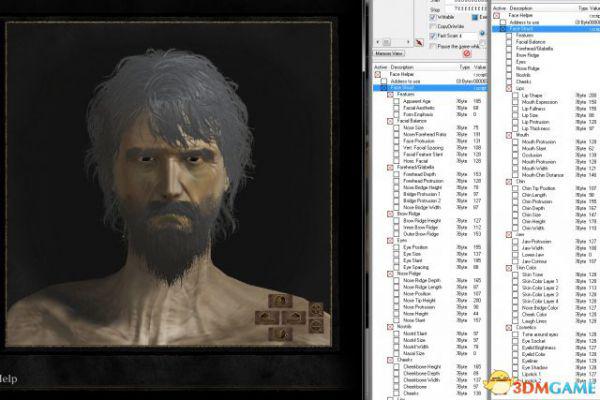
Task: Select the Jaw Contour row
Action: (x=546, y=261)
